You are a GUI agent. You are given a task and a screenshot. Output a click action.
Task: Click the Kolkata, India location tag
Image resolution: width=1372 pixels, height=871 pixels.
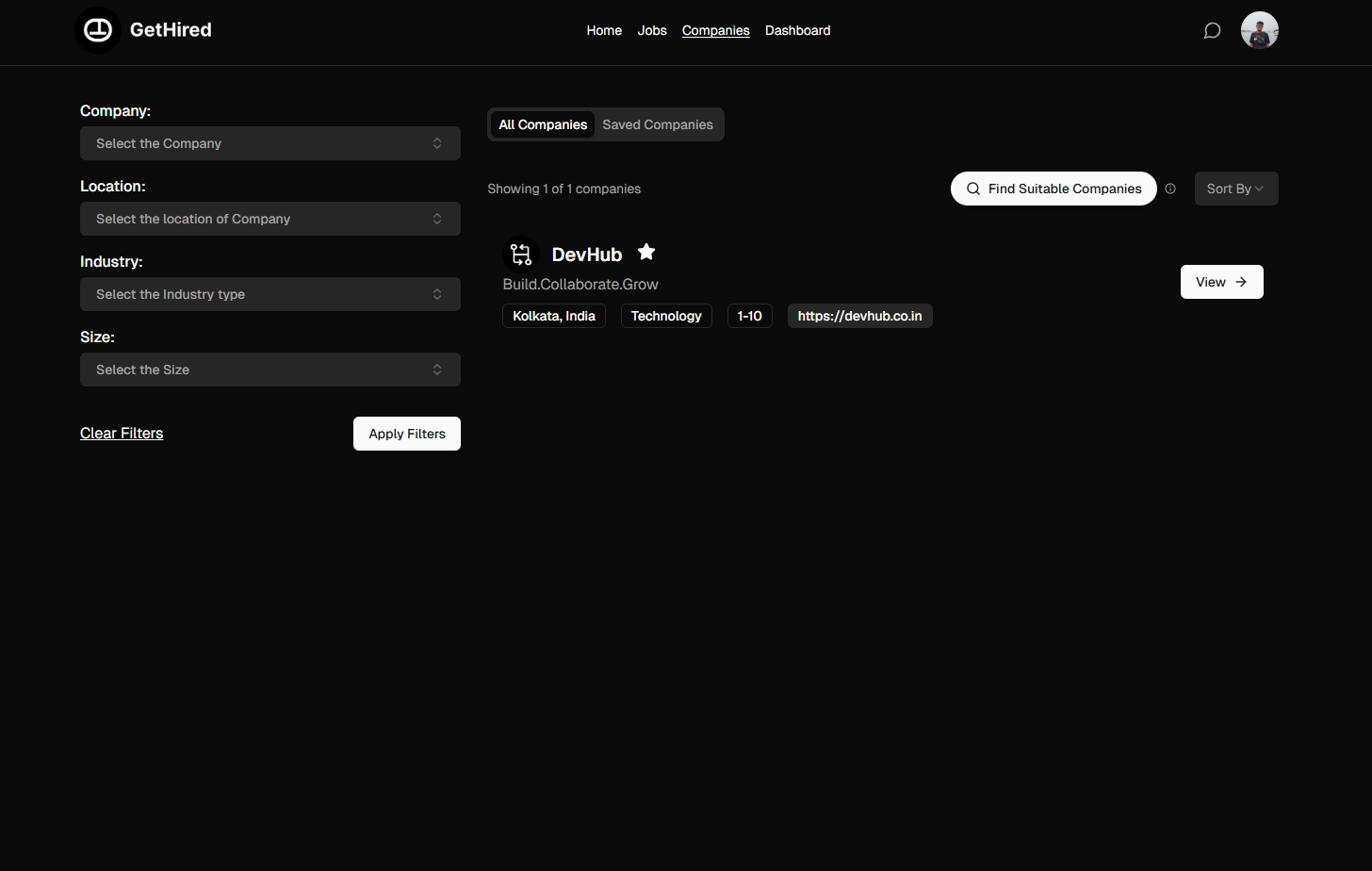pyautogui.click(x=554, y=316)
